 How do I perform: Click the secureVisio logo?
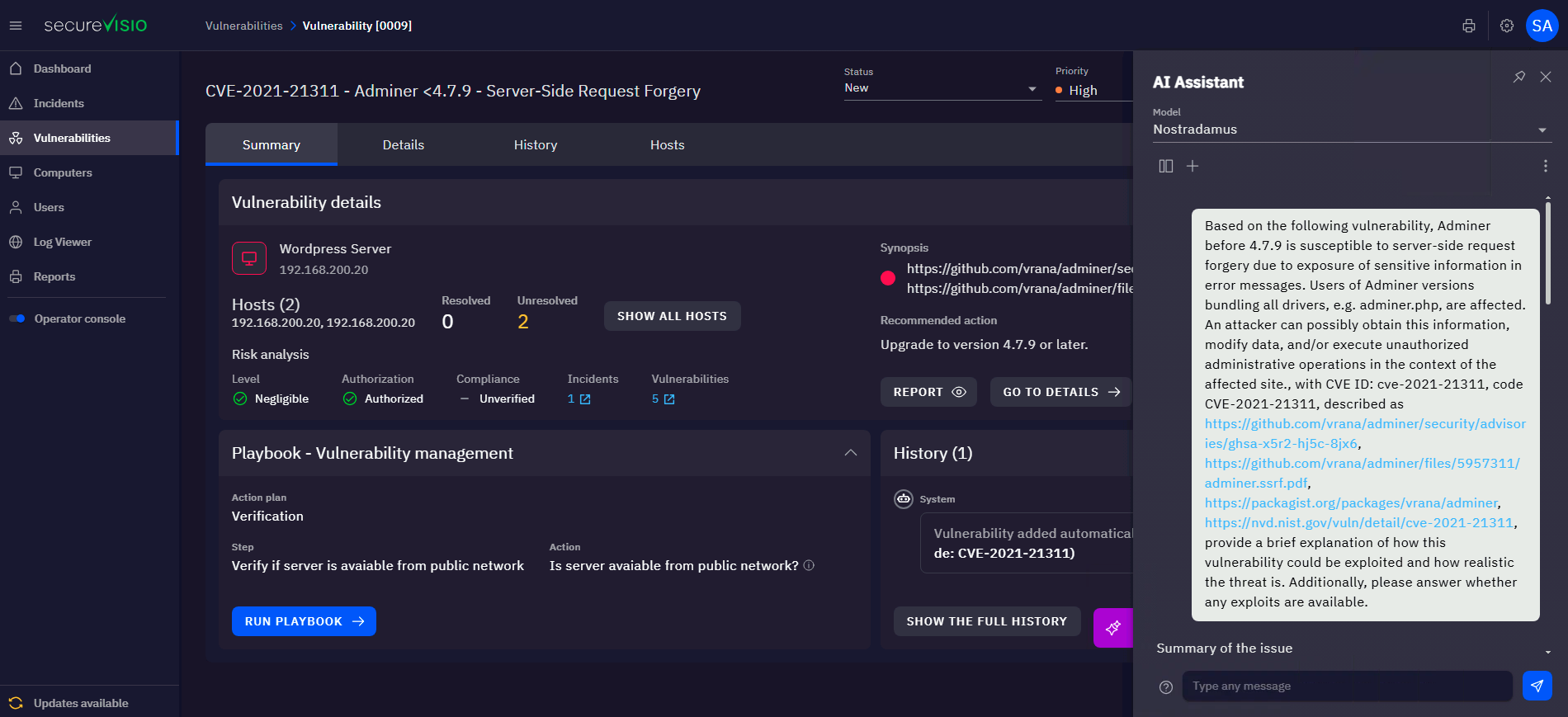coord(95,25)
